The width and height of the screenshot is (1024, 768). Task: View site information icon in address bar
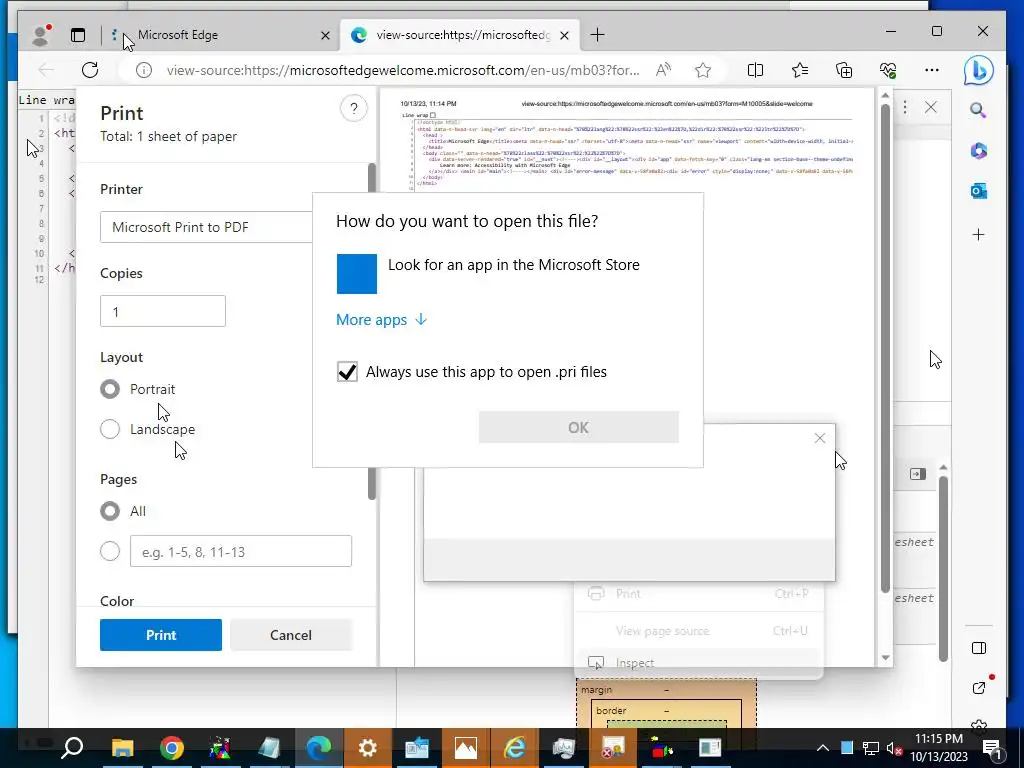tap(144, 70)
